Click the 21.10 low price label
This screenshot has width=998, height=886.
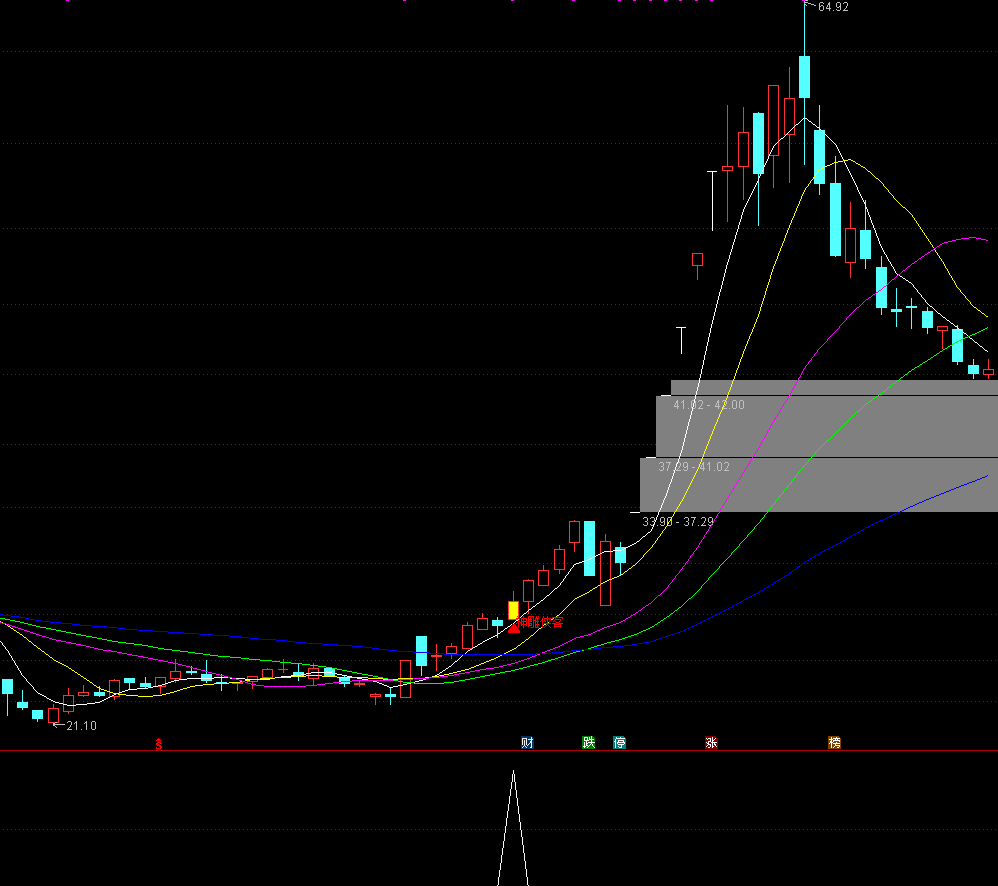point(80,726)
